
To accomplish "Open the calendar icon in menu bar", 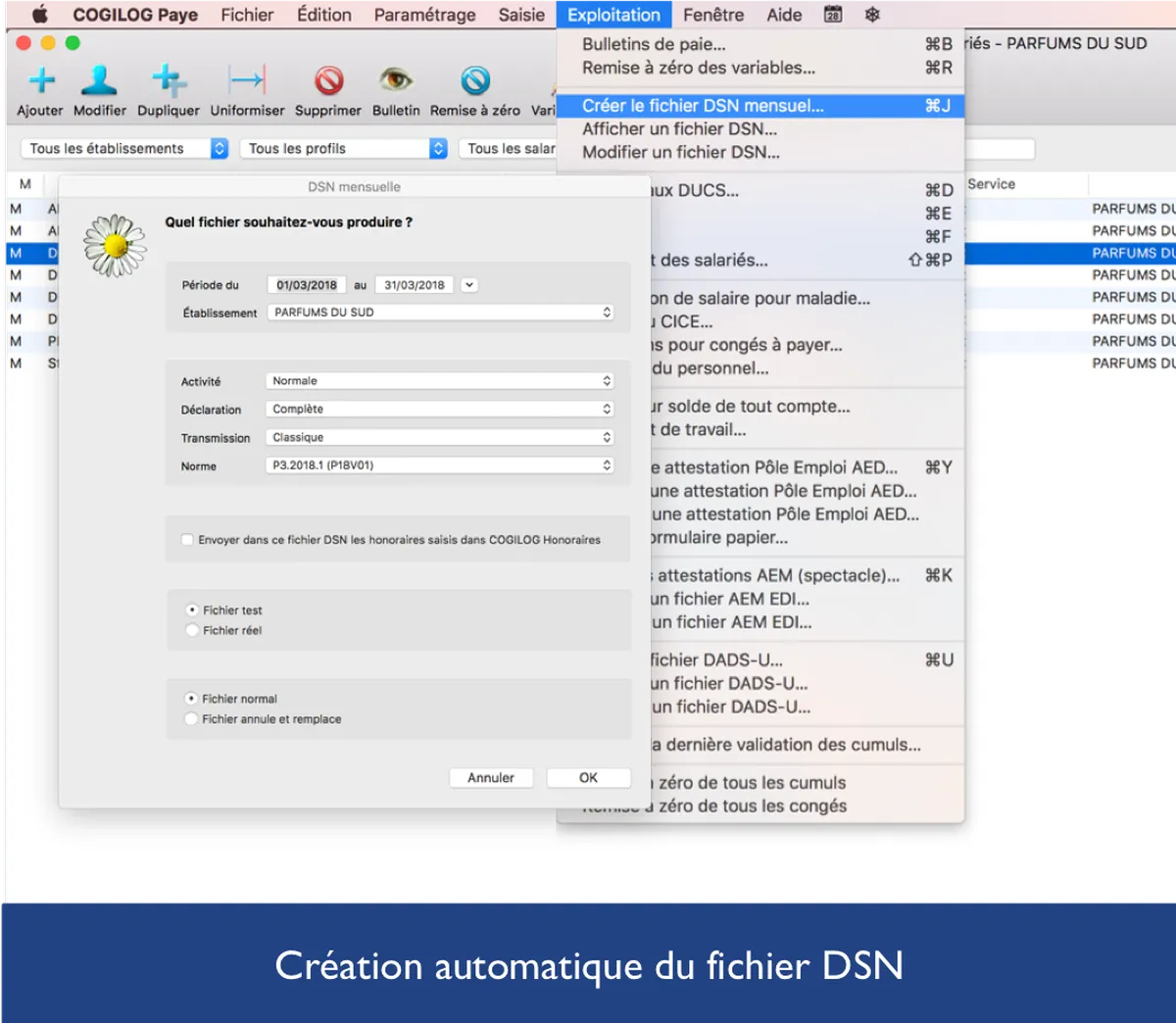I will tap(833, 15).
